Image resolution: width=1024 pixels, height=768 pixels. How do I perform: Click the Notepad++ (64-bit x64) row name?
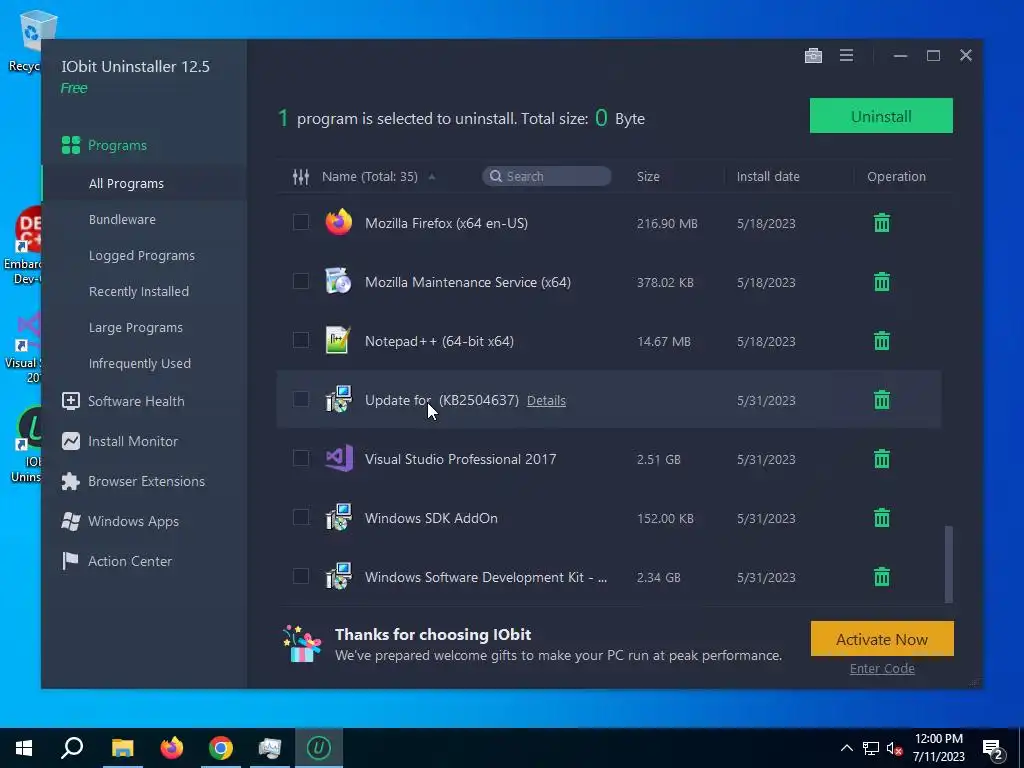(440, 342)
